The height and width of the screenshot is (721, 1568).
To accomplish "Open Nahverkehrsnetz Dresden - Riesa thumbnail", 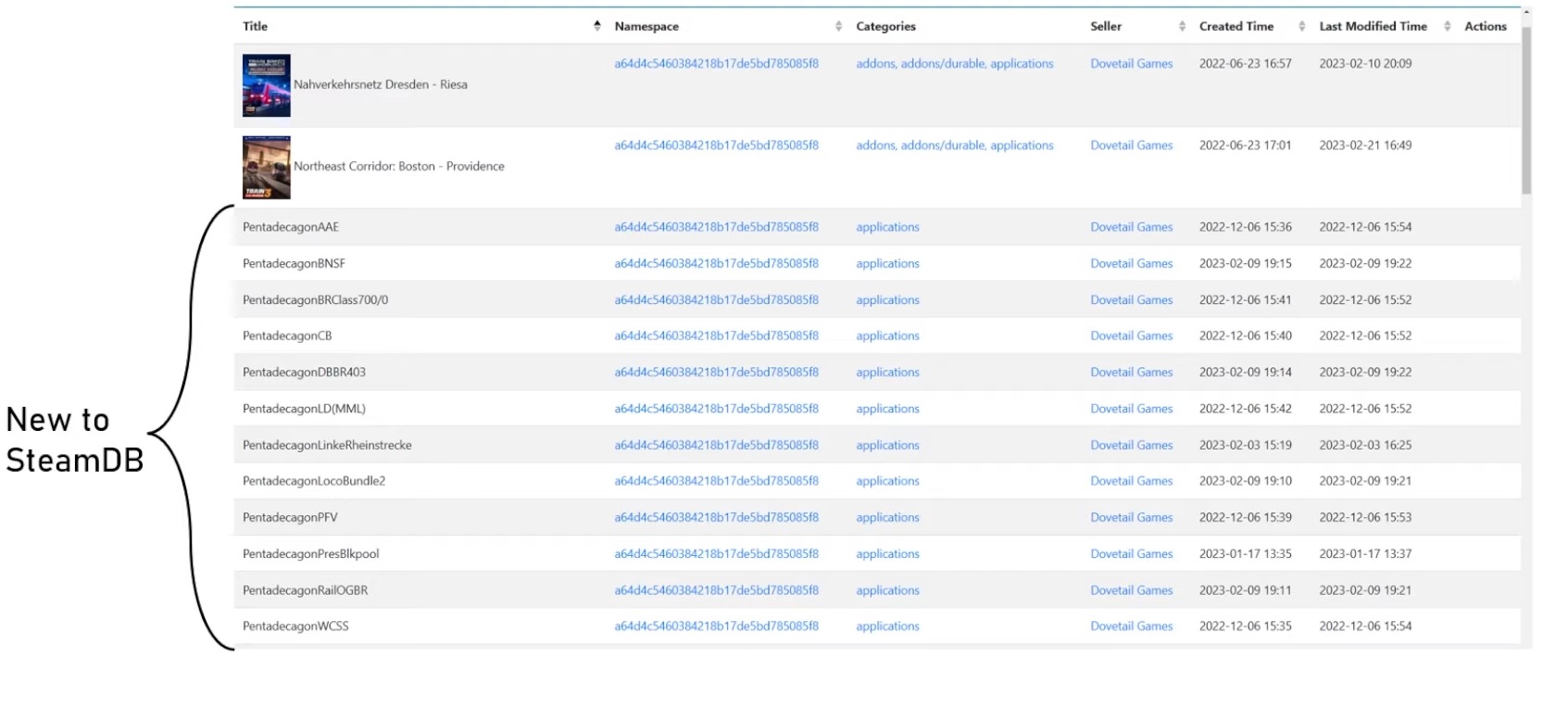I will click(x=267, y=85).
